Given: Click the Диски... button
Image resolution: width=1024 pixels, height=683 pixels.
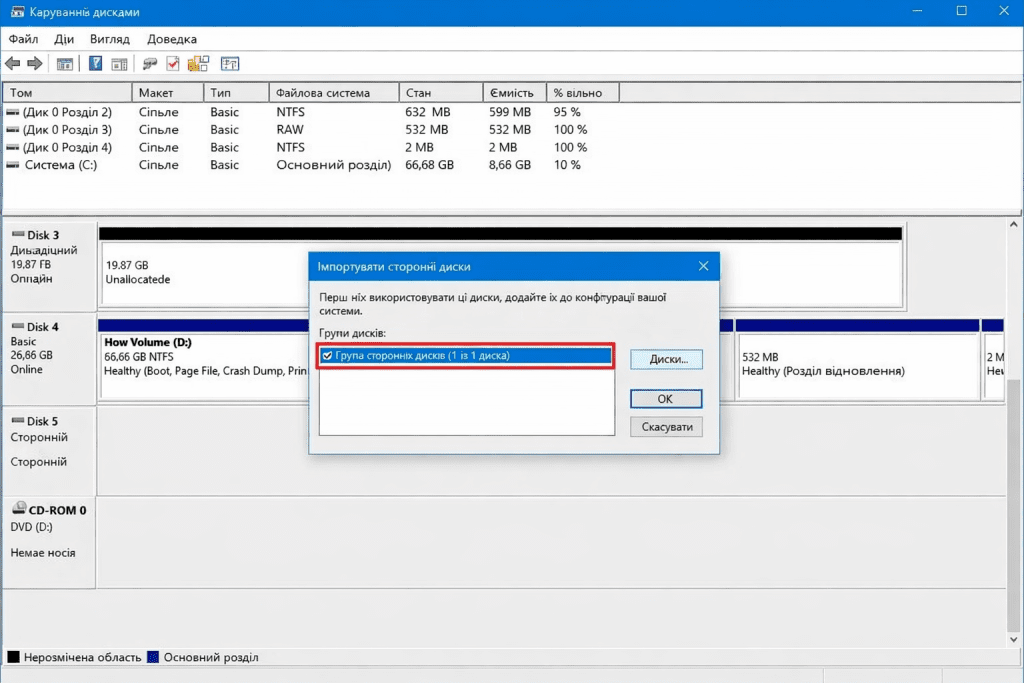Looking at the screenshot, I should pos(666,359).
